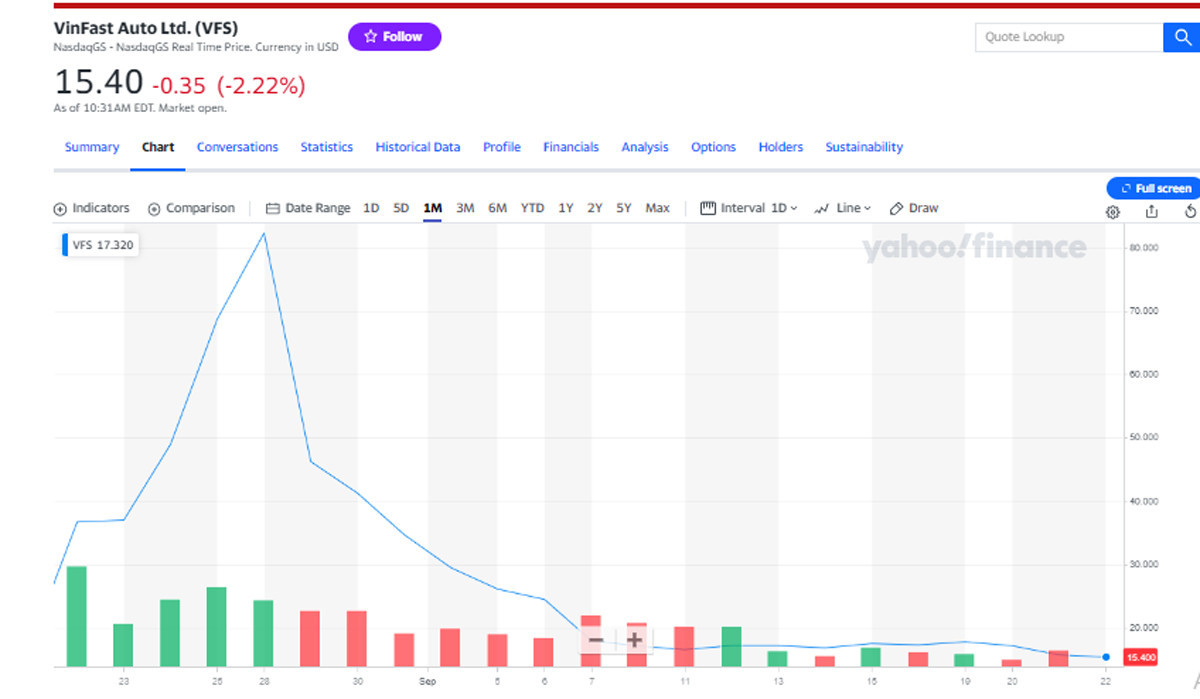Expand the Interval 1D dropdown
Viewport: 1200px width, 699px height.
coord(749,208)
